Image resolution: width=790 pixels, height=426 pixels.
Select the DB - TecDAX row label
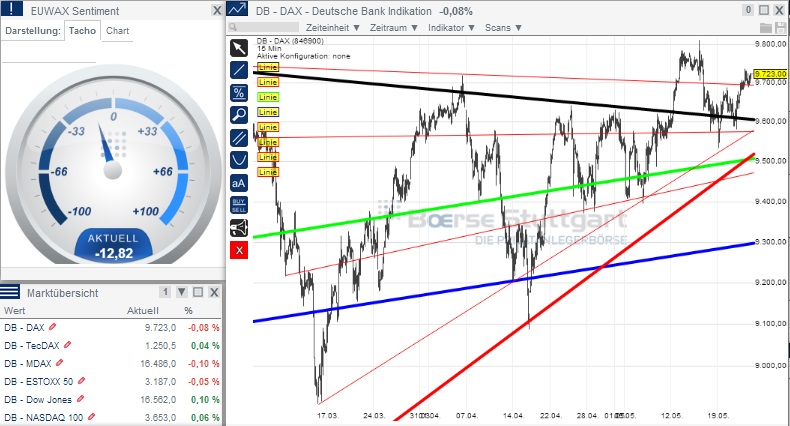pos(32,345)
